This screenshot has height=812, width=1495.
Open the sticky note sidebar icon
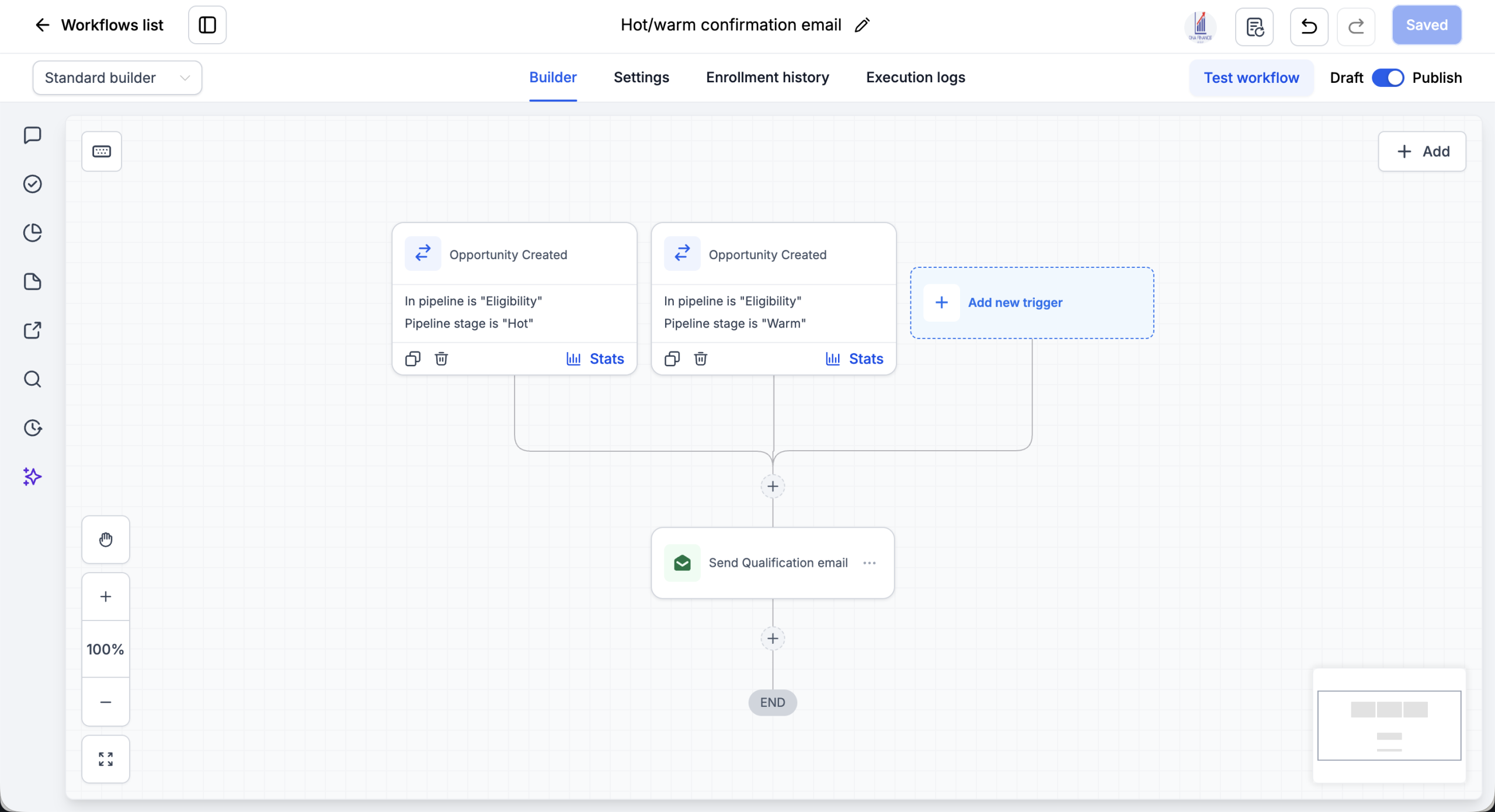33,281
